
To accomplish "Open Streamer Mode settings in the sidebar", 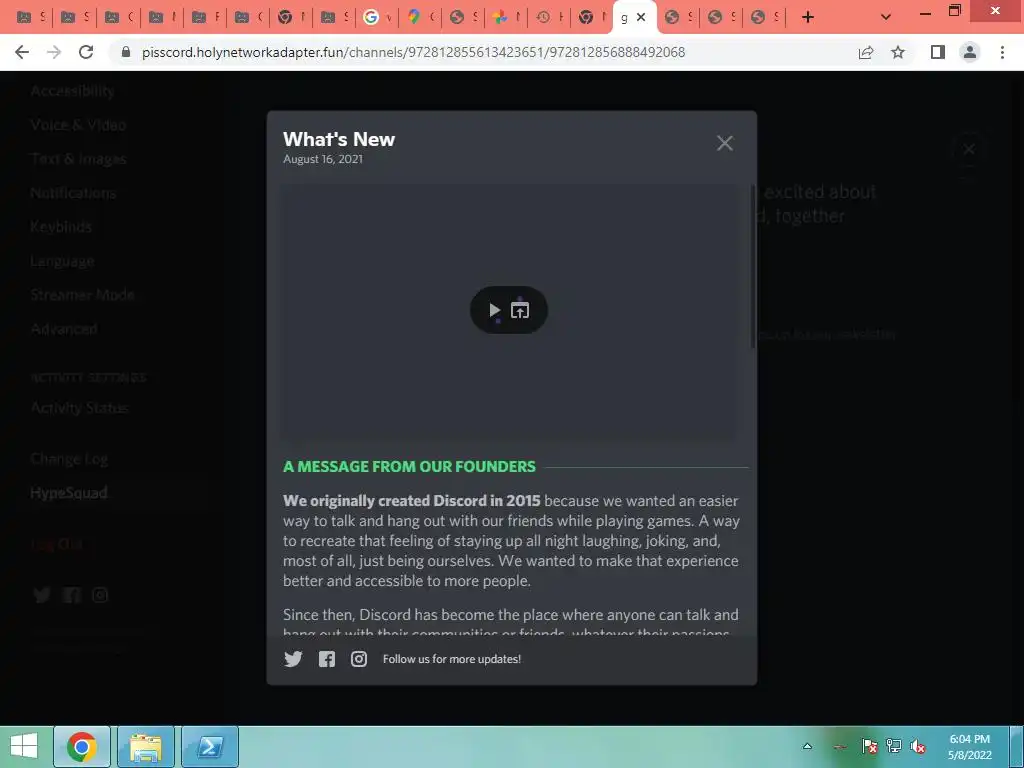I will tap(82, 295).
